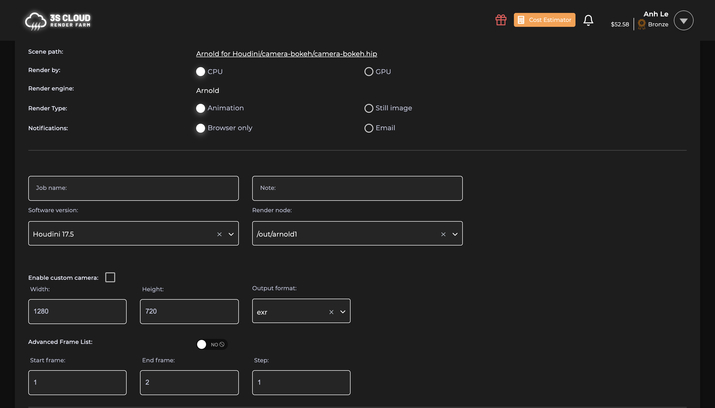Expand the Render node dropdown
This screenshot has width=715, height=408.
click(455, 234)
